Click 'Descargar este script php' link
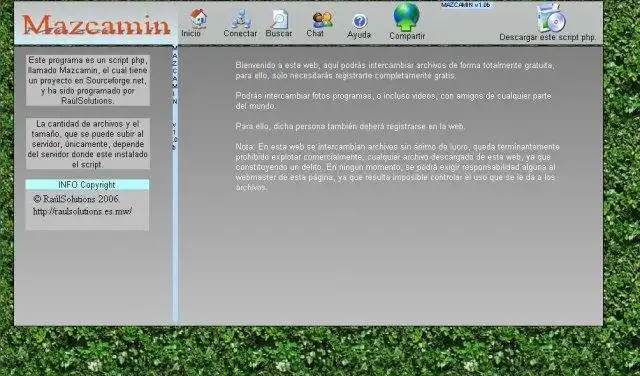Viewport: 640px width, 376px height. click(x=547, y=37)
